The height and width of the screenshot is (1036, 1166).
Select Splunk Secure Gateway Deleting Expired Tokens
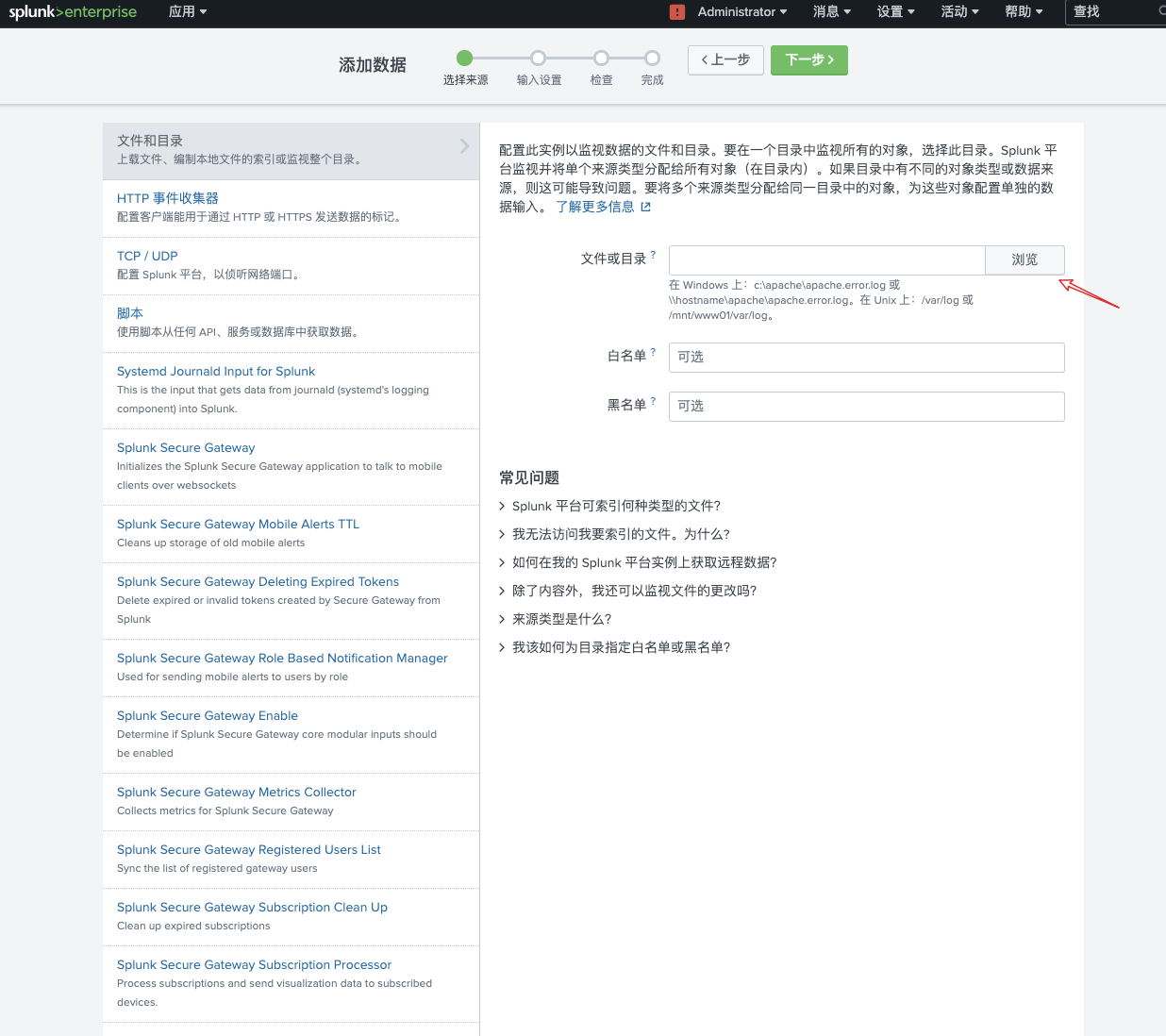pos(291,601)
